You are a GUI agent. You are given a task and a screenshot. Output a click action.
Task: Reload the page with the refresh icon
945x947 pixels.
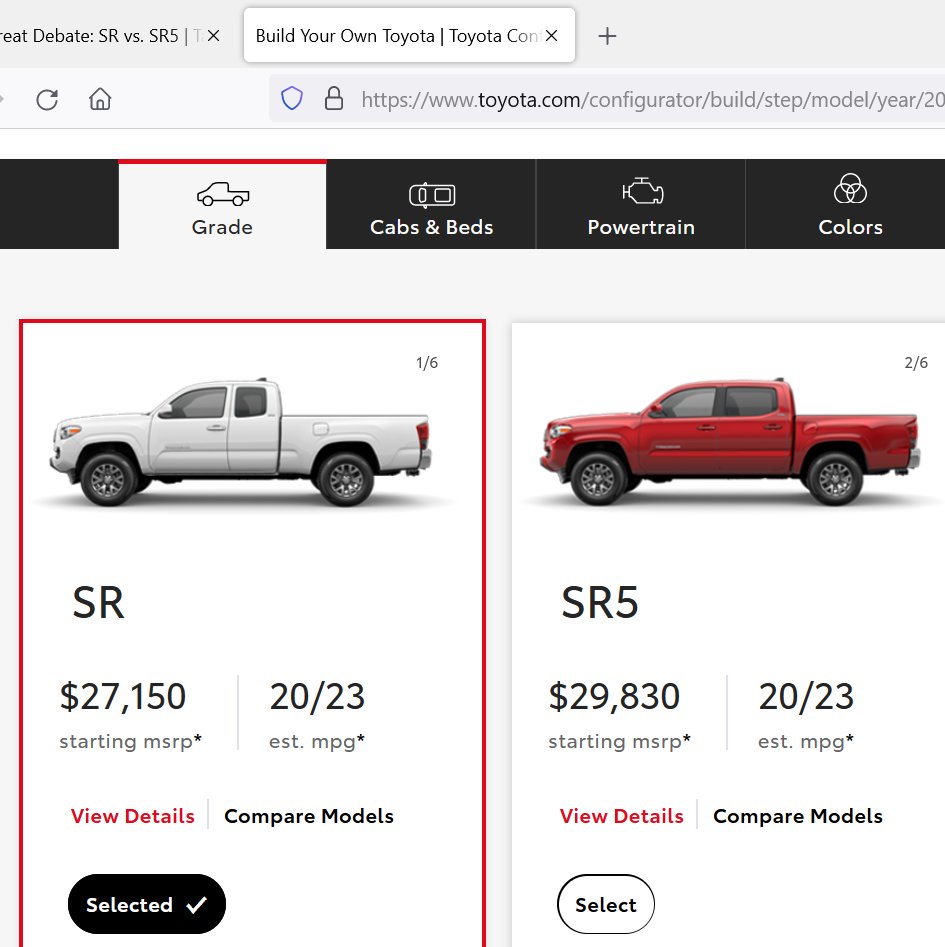click(47, 99)
